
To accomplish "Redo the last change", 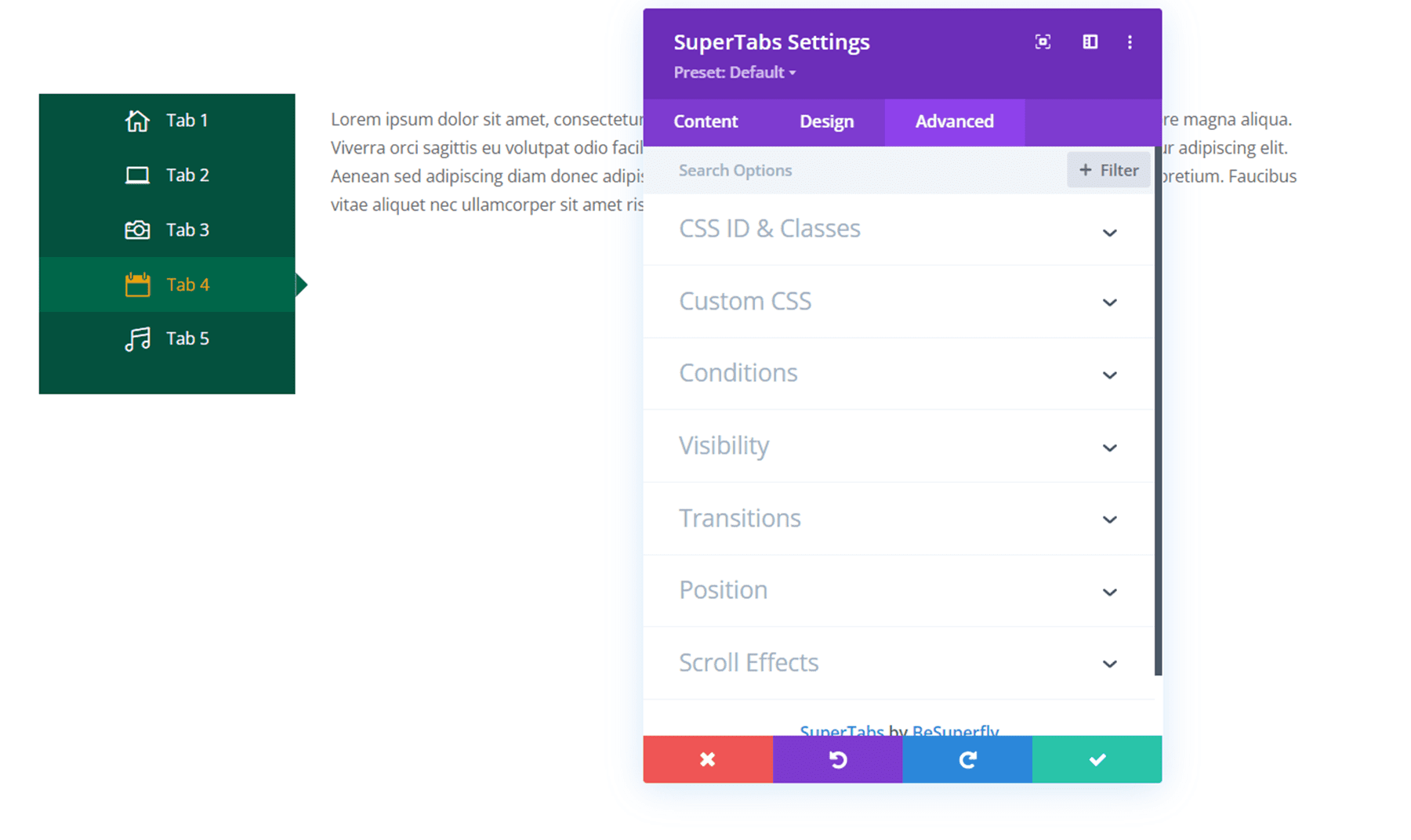I will tap(967, 759).
